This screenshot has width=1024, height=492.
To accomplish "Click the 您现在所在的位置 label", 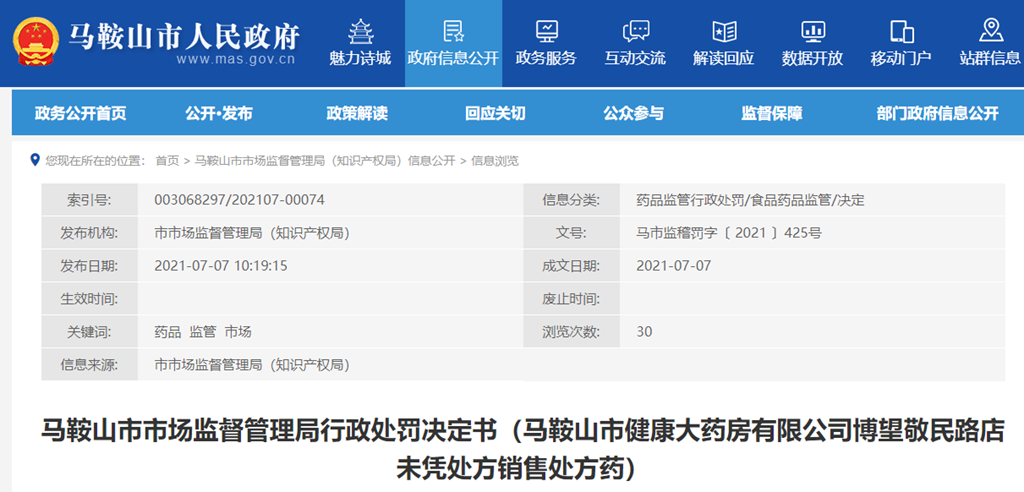I will pyautogui.click(x=95, y=161).
